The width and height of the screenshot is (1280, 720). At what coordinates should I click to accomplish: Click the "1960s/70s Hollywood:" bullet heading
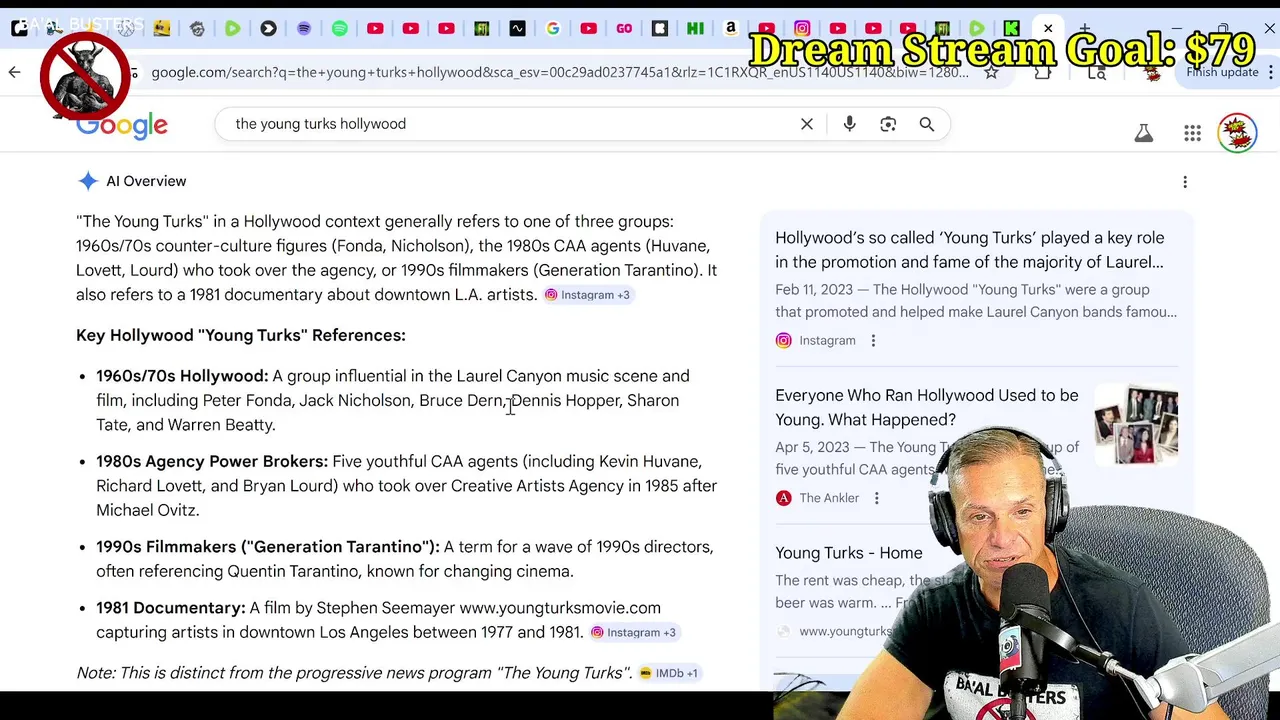pos(182,376)
